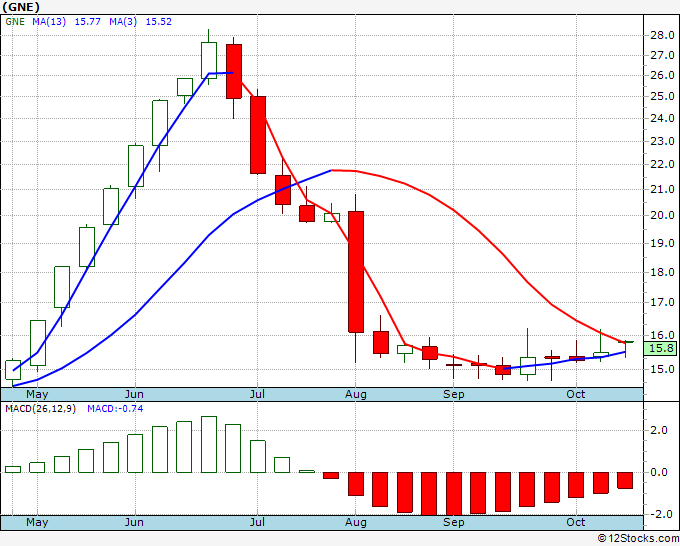Screen dimensions: 680x546
Task: Click the 22.0 price axis label
Action: pyautogui.click(x=662, y=165)
